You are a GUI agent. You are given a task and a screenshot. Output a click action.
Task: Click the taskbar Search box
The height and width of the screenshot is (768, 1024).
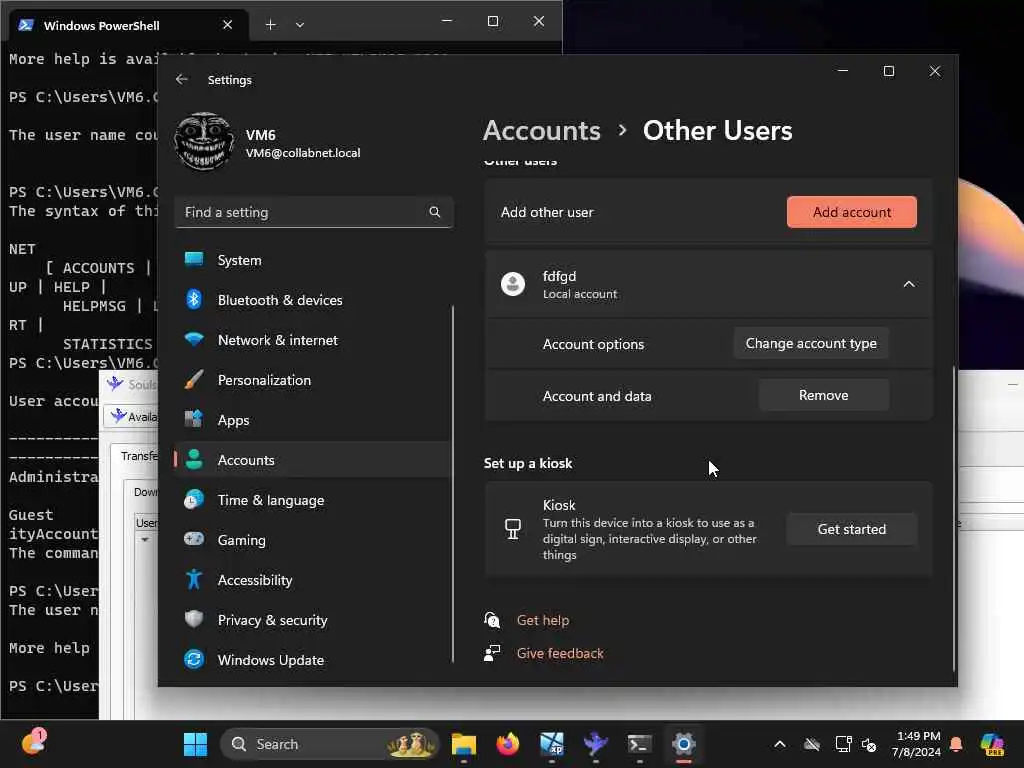tap(330, 744)
